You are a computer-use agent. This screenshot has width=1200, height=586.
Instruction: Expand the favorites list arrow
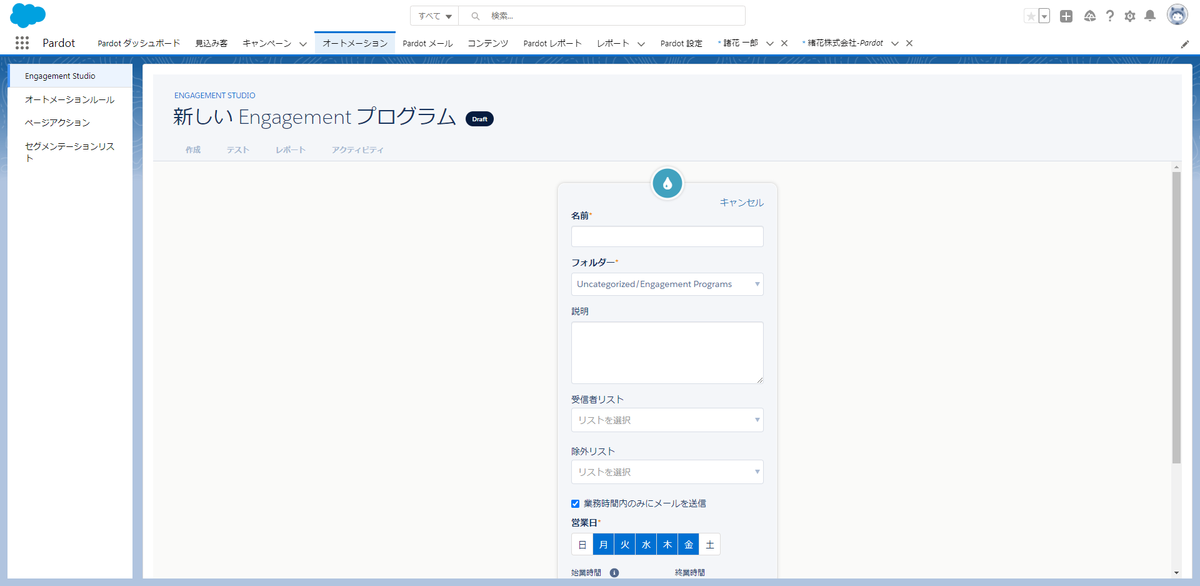click(1044, 16)
